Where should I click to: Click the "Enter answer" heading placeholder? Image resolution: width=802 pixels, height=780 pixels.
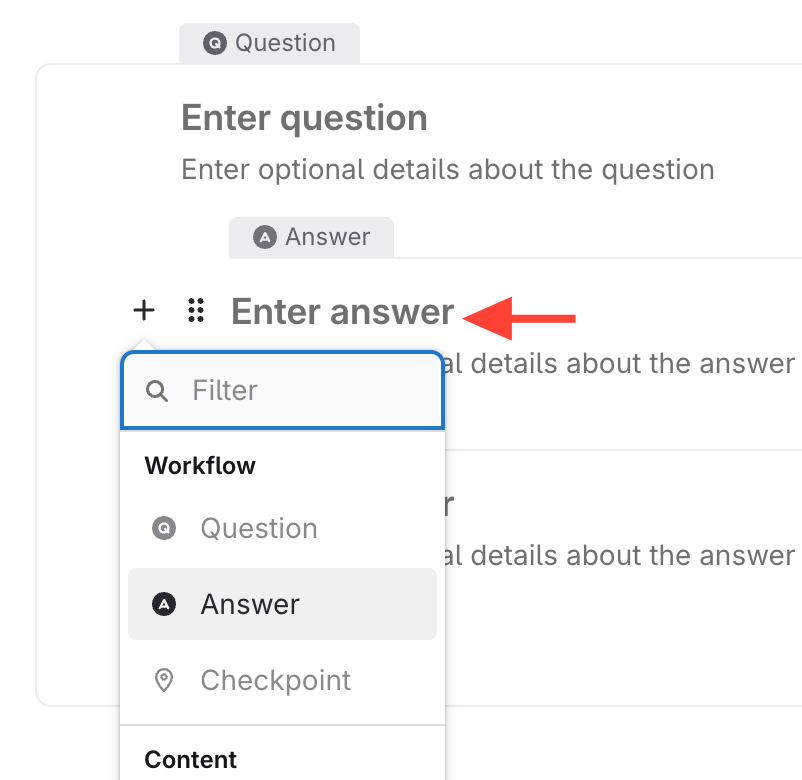(x=342, y=311)
